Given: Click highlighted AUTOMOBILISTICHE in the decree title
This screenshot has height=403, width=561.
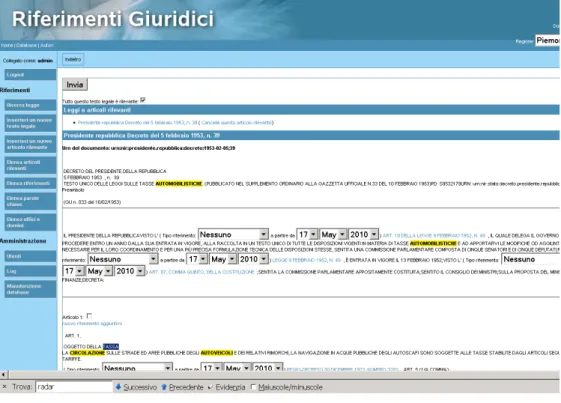Looking at the screenshot, I should point(179,184).
